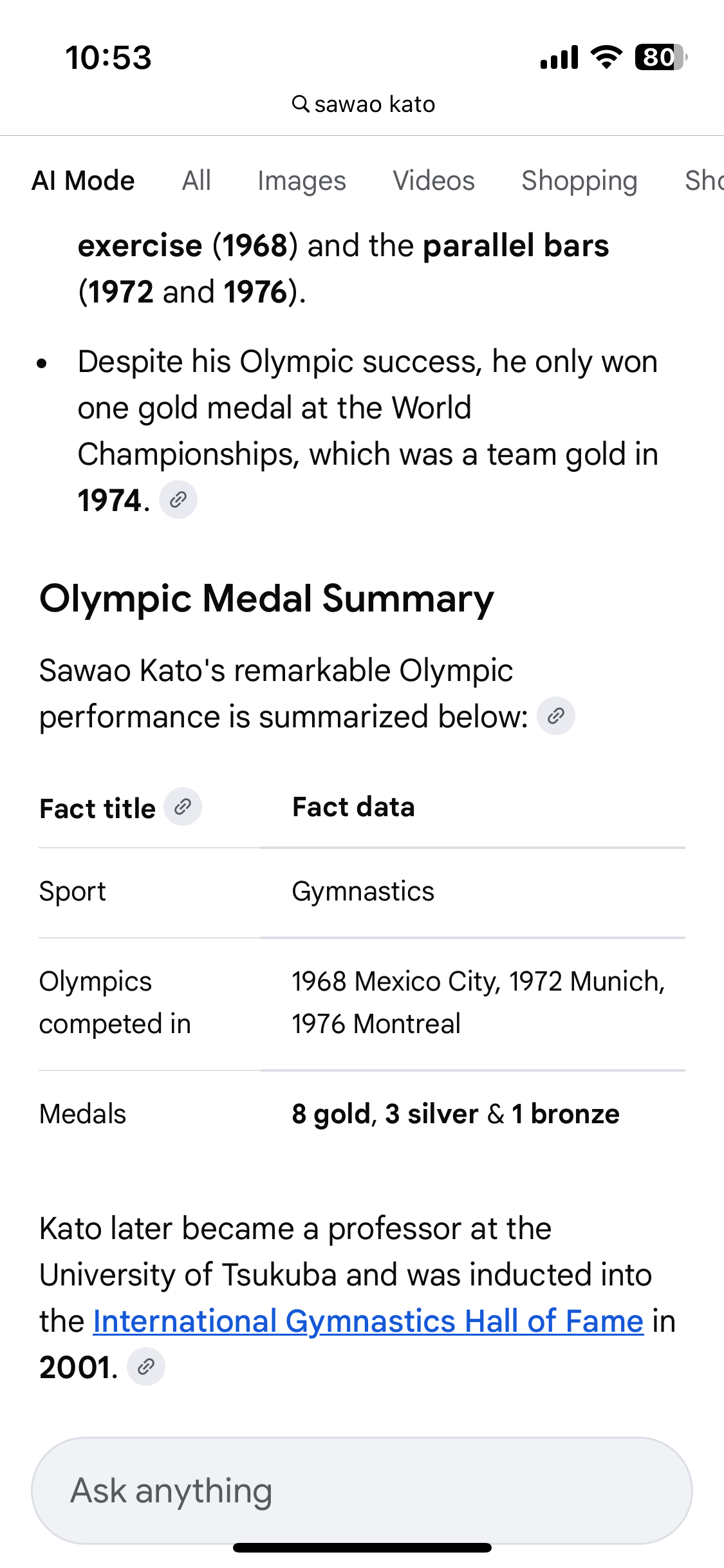The height and width of the screenshot is (1568, 724).
Task: Select the partially visible tab after Shopping
Action: 704,181
